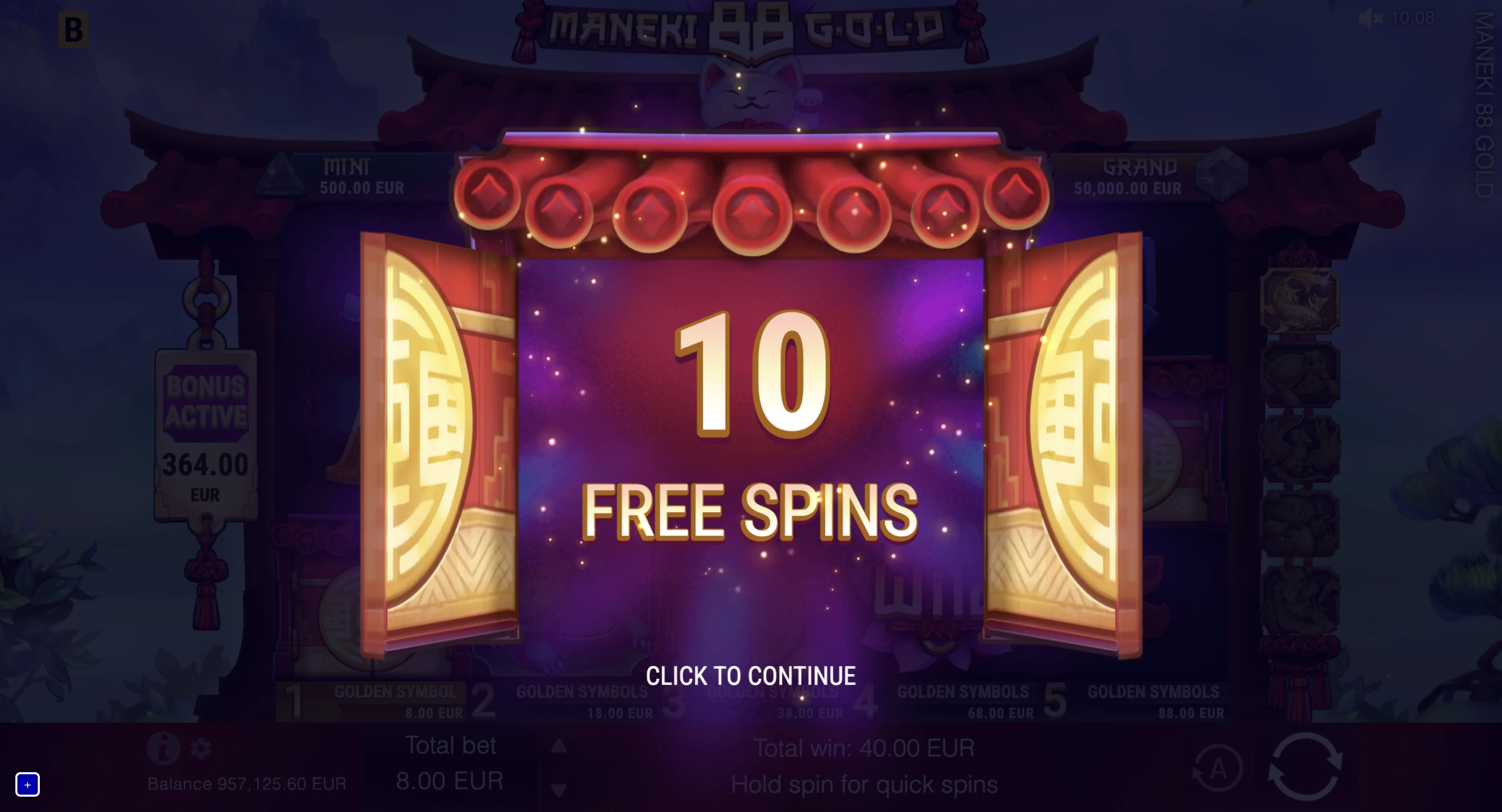
Task: Click the 'Click to continue' text
Action: [750, 676]
